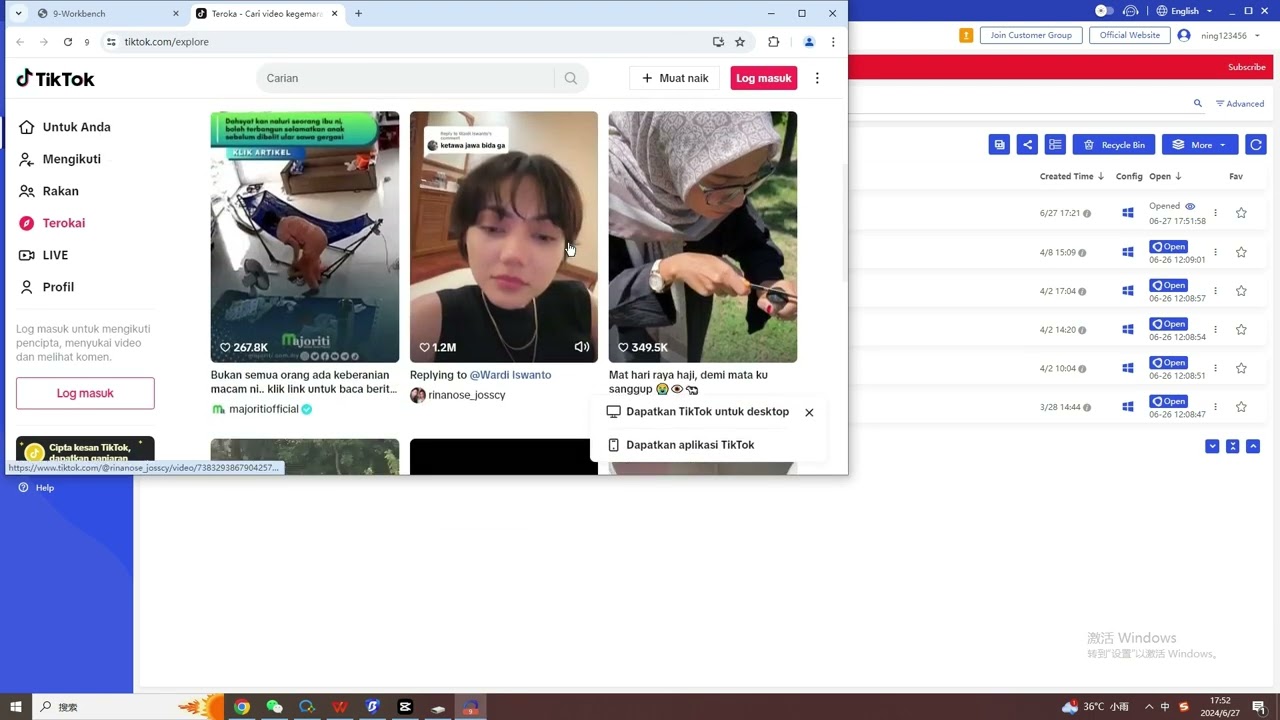Open the Recycle Bin
The image size is (1280, 720).
click(1114, 145)
